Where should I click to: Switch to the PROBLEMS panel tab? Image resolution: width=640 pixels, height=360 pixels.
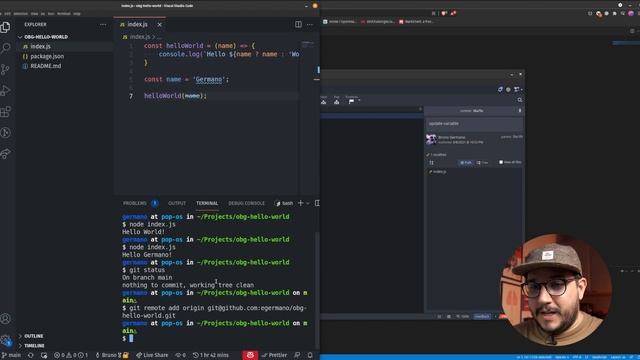(x=135, y=203)
